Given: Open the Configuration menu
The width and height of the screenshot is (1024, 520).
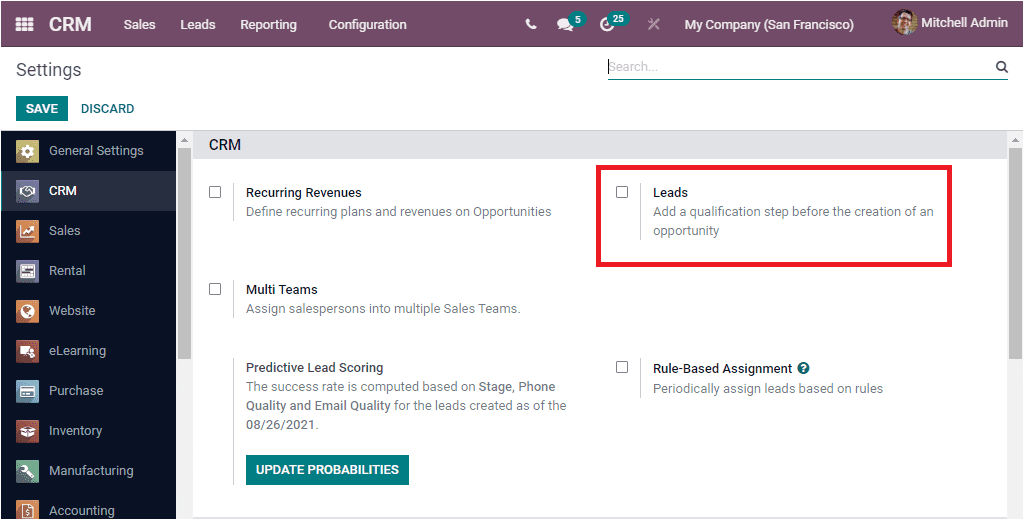Looking at the screenshot, I should pos(368,25).
